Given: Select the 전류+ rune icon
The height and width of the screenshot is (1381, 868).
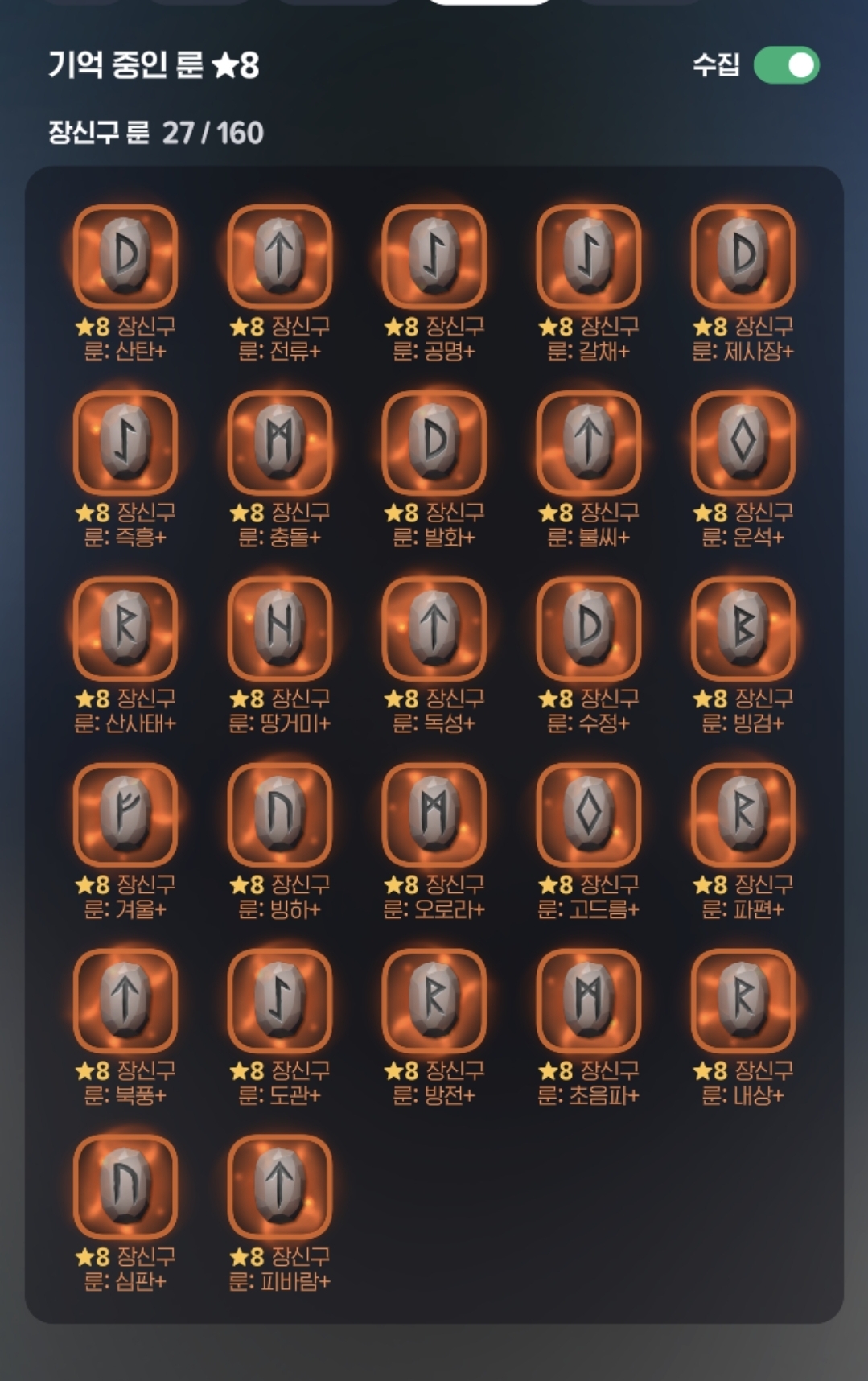Looking at the screenshot, I should tap(280, 256).
